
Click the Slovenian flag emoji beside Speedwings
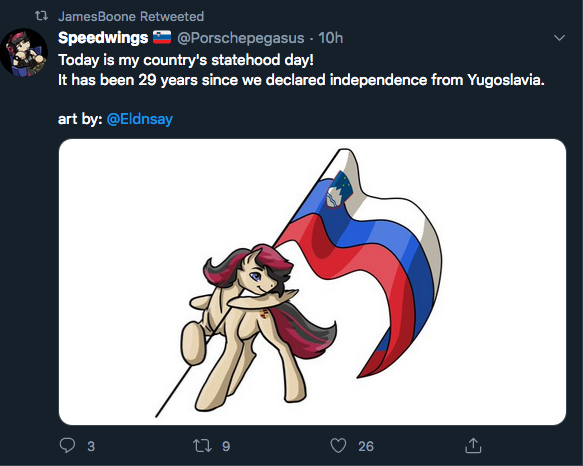(162, 37)
